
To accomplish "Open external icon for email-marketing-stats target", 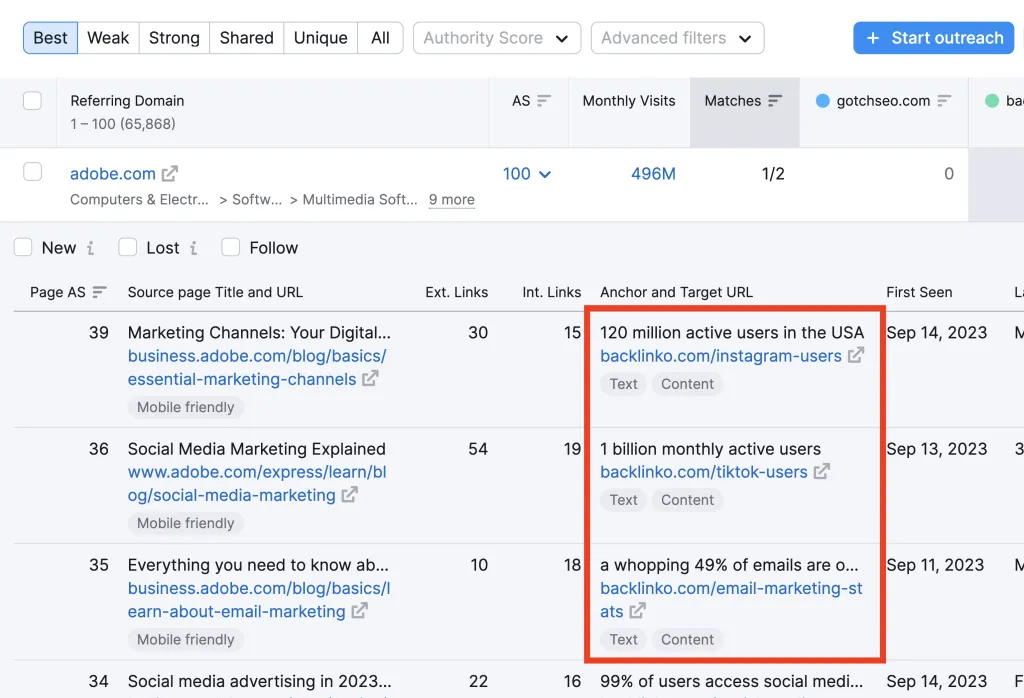I will (637, 611).
